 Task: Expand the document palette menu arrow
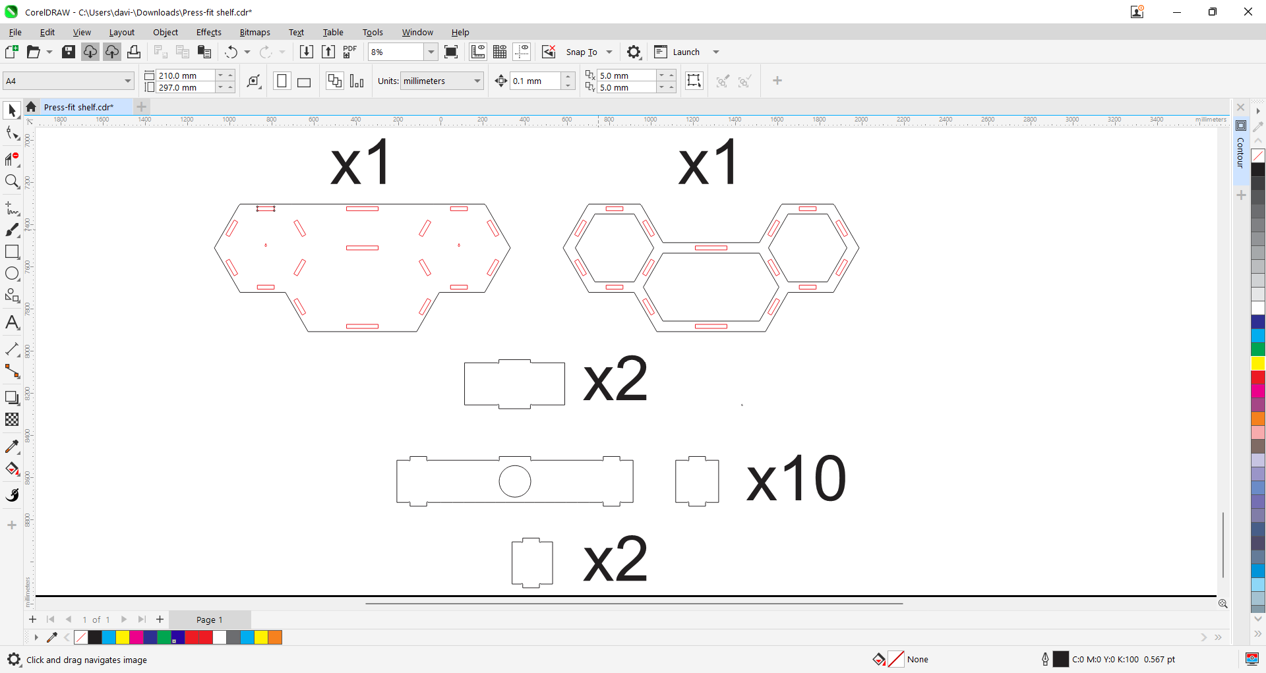pyautogui.click(x=36, y=637)
